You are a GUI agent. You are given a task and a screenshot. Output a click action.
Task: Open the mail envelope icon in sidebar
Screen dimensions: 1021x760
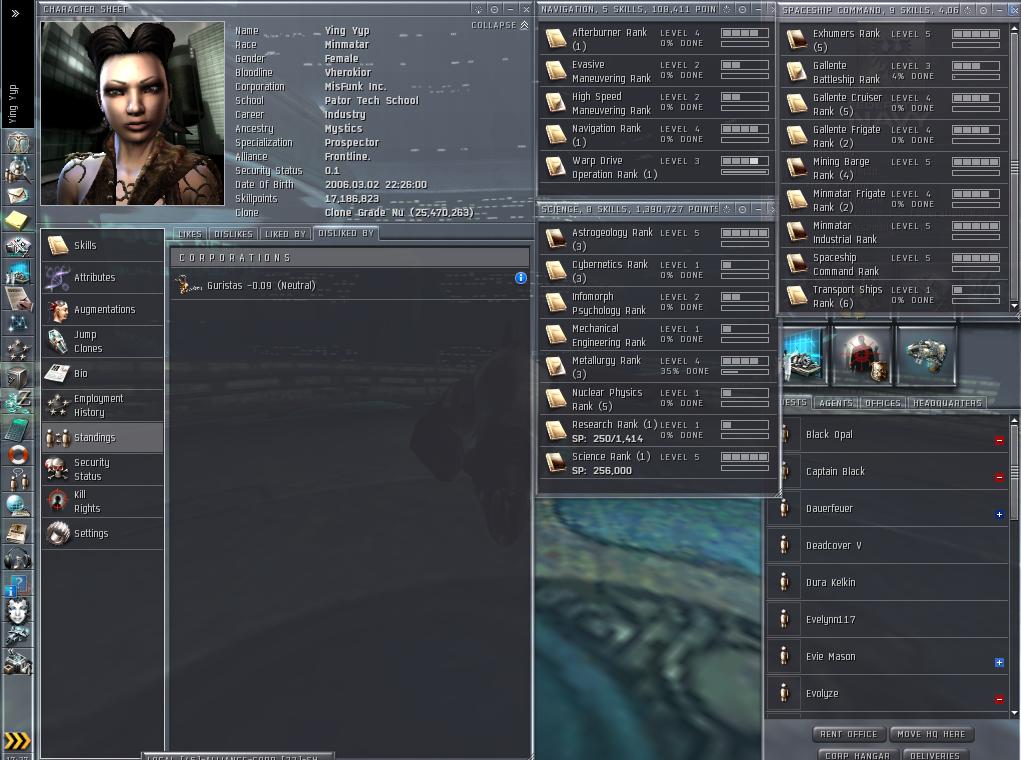pyautogui.click(x=18, y=194)
